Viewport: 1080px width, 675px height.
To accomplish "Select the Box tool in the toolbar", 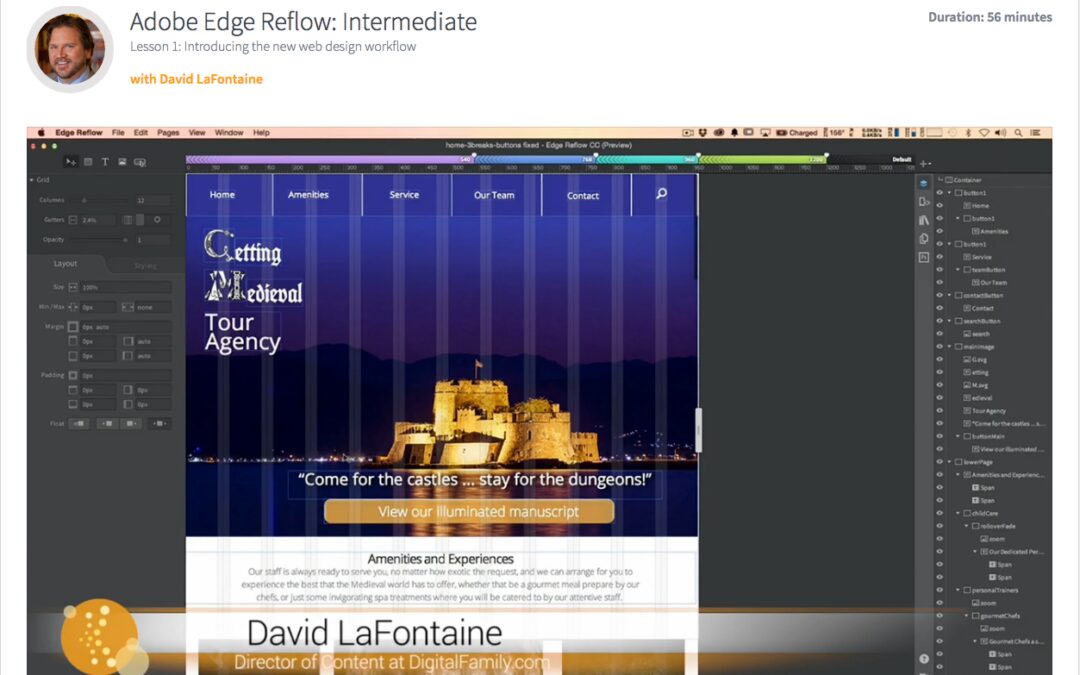I will pyautogui.click(x=88, y=162).
